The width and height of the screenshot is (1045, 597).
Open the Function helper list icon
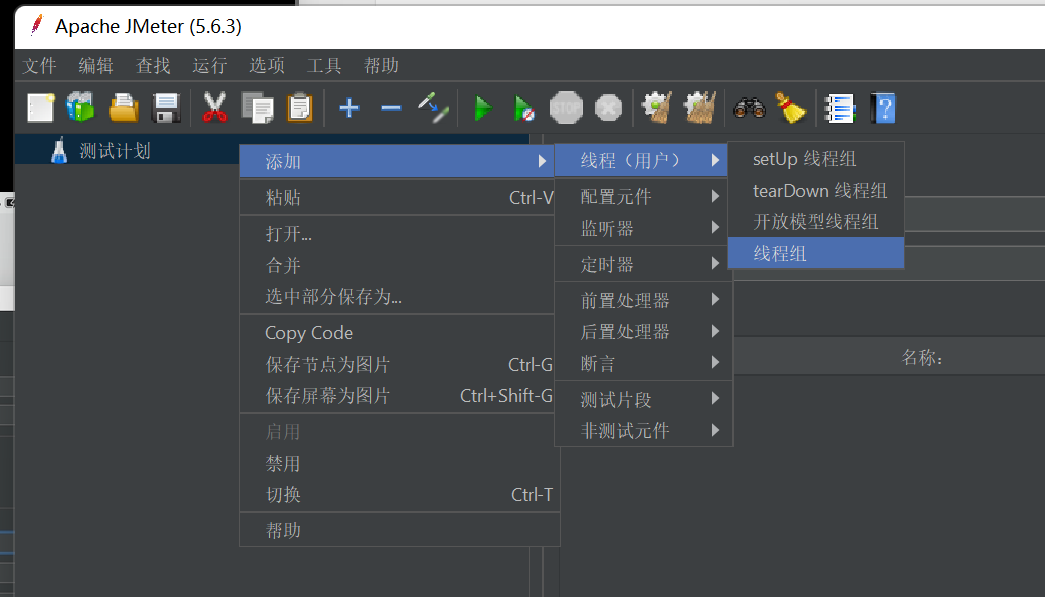pyautogui.click(x=840, y=107)
